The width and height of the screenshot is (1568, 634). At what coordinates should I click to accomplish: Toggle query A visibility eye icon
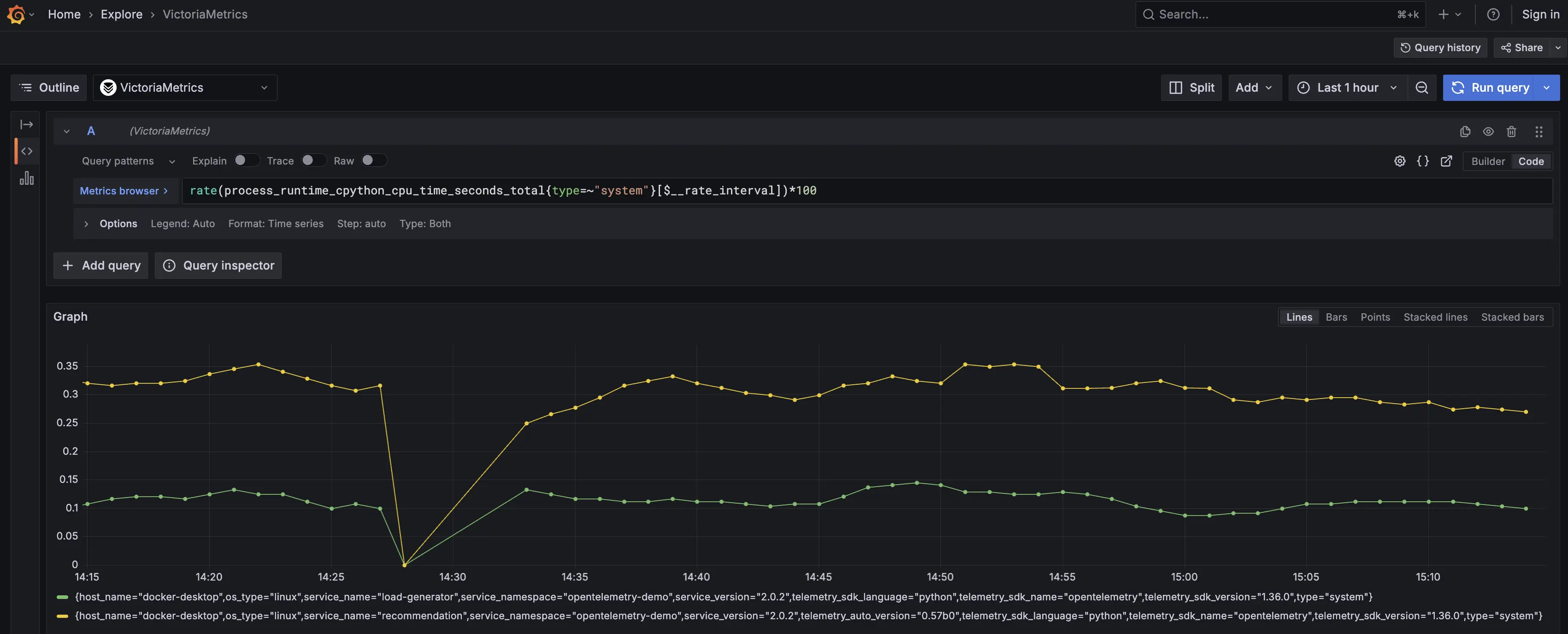(x=1488, y=131)
